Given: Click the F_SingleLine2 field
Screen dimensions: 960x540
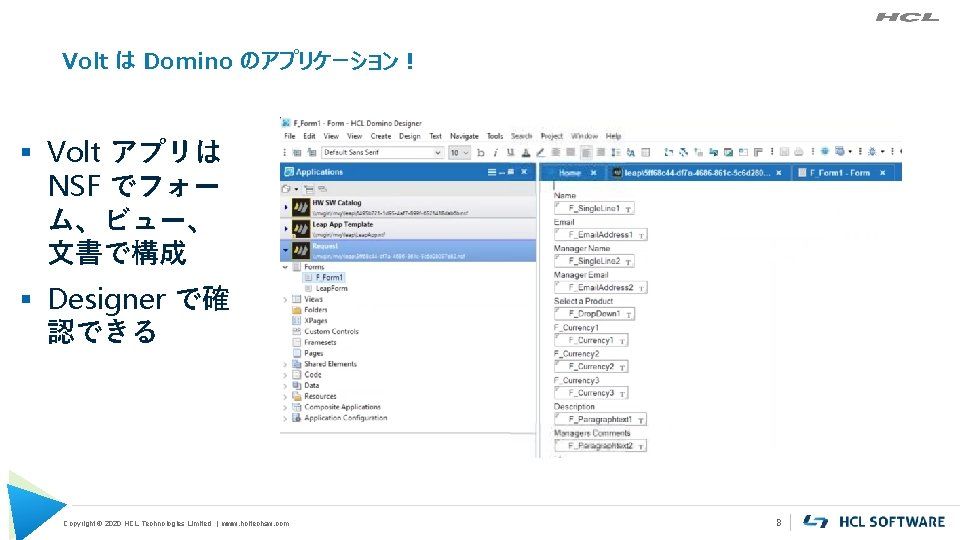Looking at the screenshot, I should pyautogui.click(x=594, y=261).
